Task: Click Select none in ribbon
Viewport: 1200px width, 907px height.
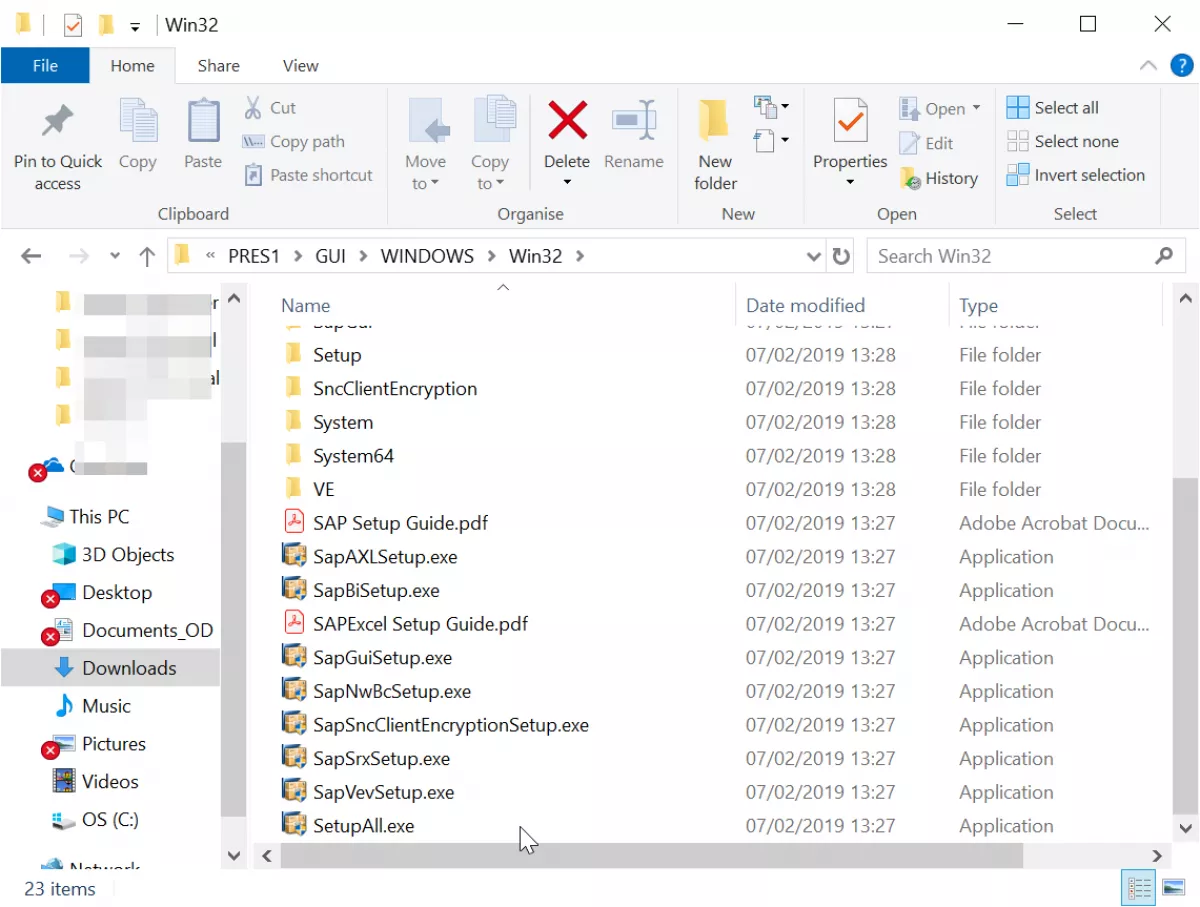Action: click(x=1062, y=141)
